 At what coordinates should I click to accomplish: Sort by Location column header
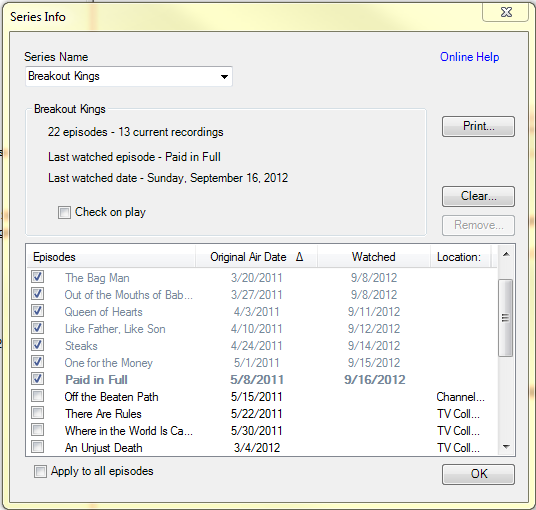pos(460,257)
